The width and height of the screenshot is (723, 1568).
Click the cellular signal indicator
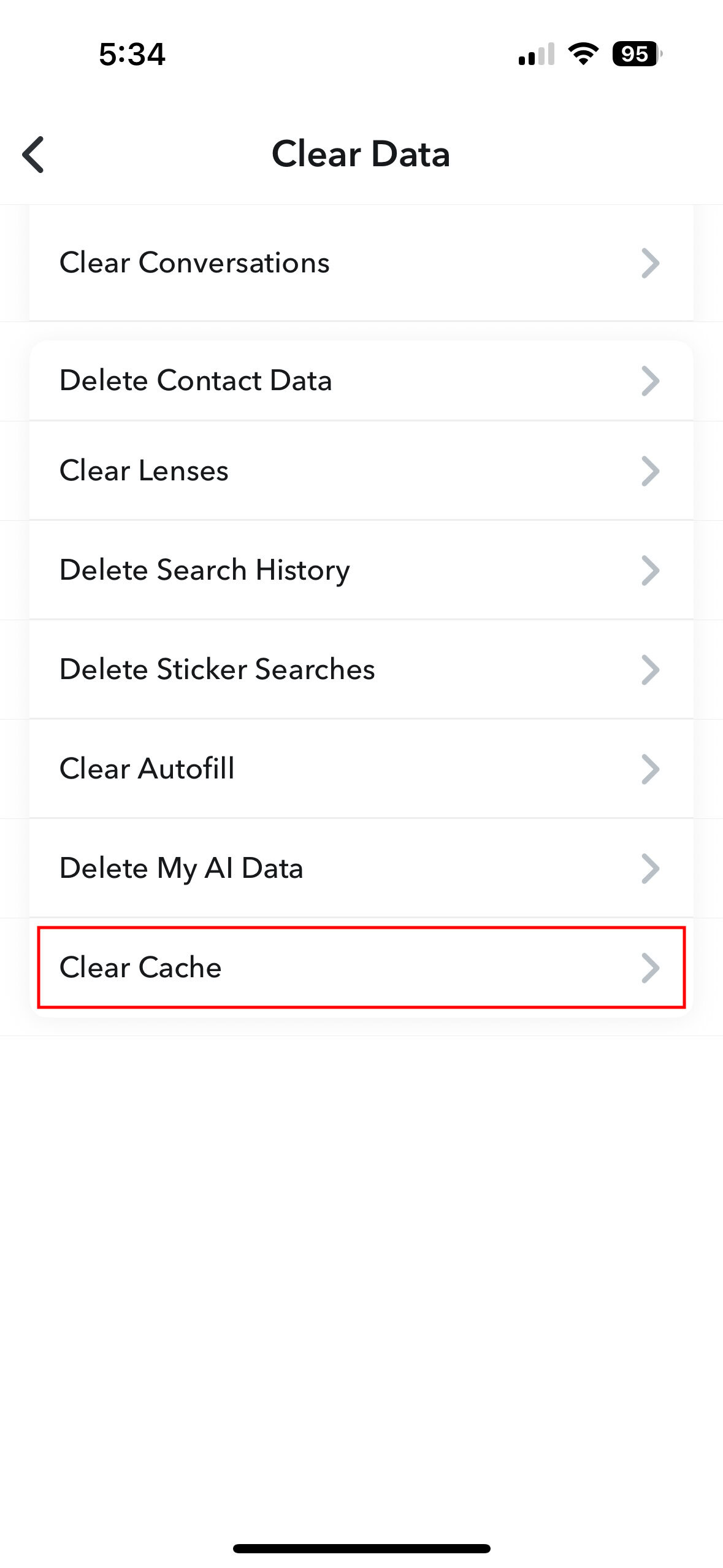537,55
